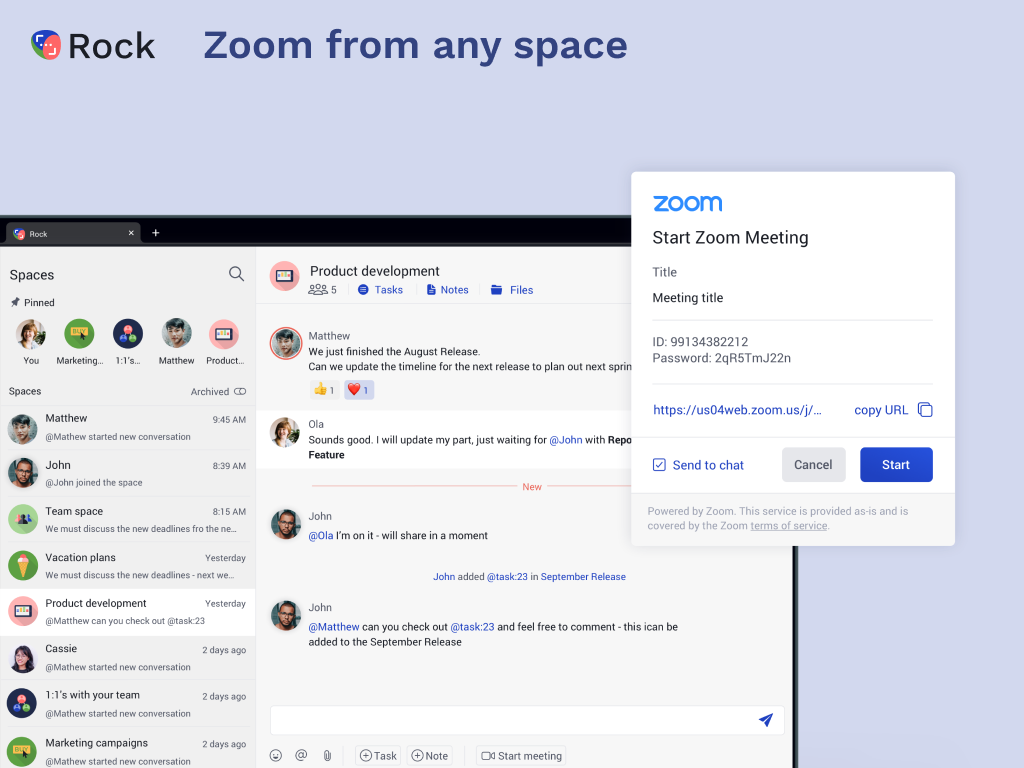Click the Start meeting button

coord(521,756)
